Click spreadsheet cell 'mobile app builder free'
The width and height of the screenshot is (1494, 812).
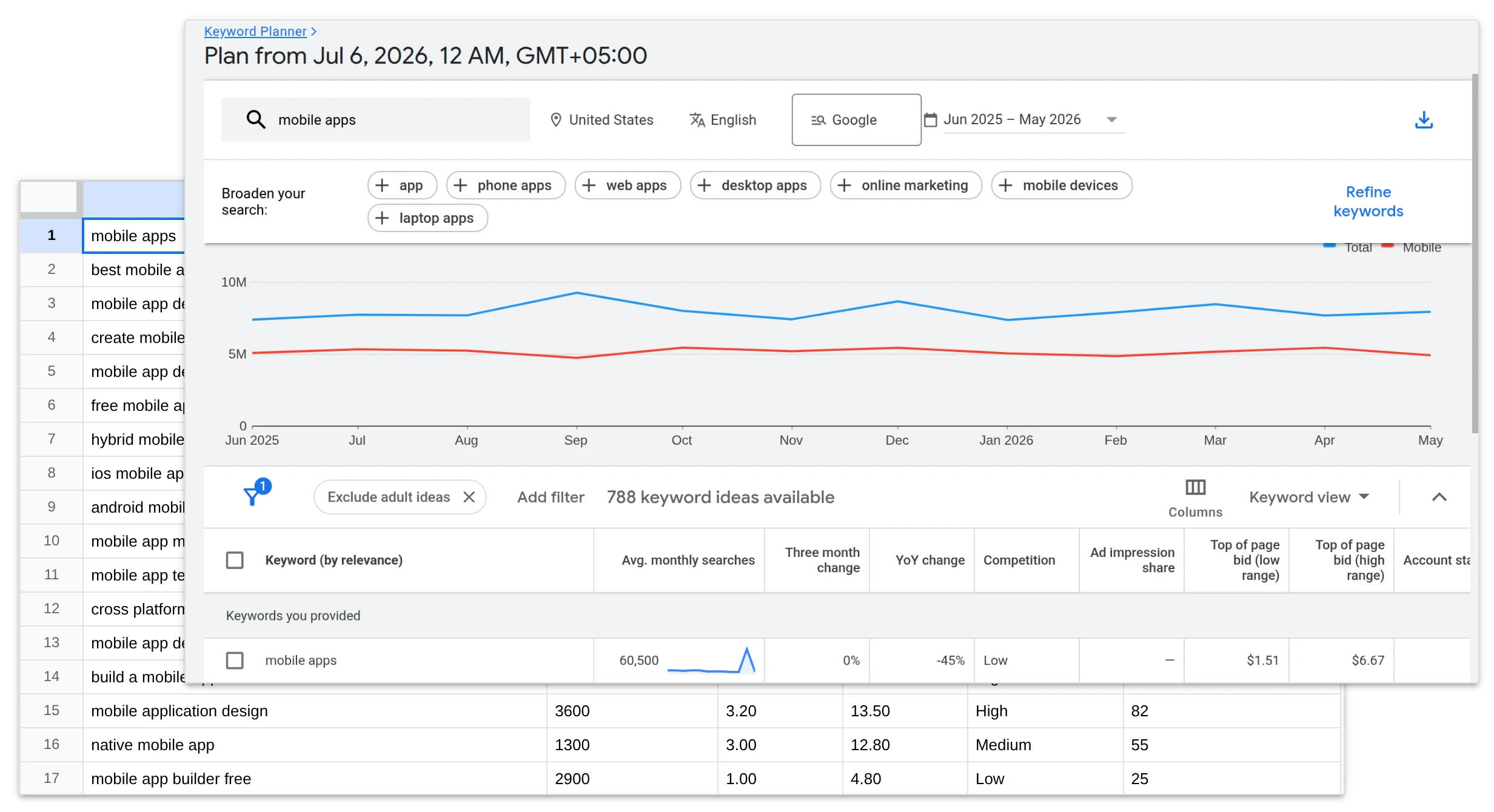coord(315,779)
